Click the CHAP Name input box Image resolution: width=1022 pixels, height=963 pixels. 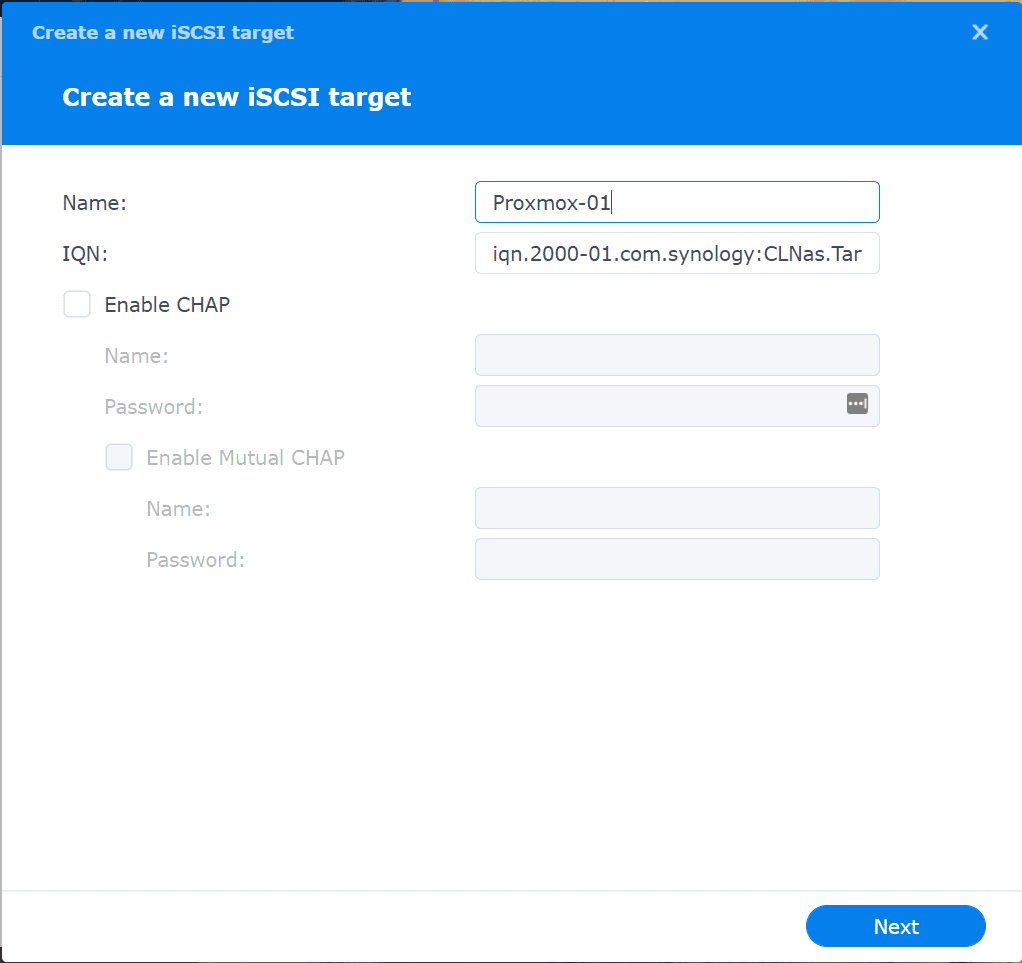[677, 355]
